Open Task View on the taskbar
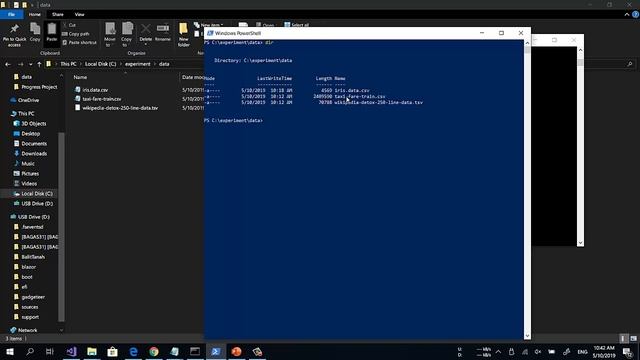The height and width of the screenshot is (360, 640). point(50,351)
